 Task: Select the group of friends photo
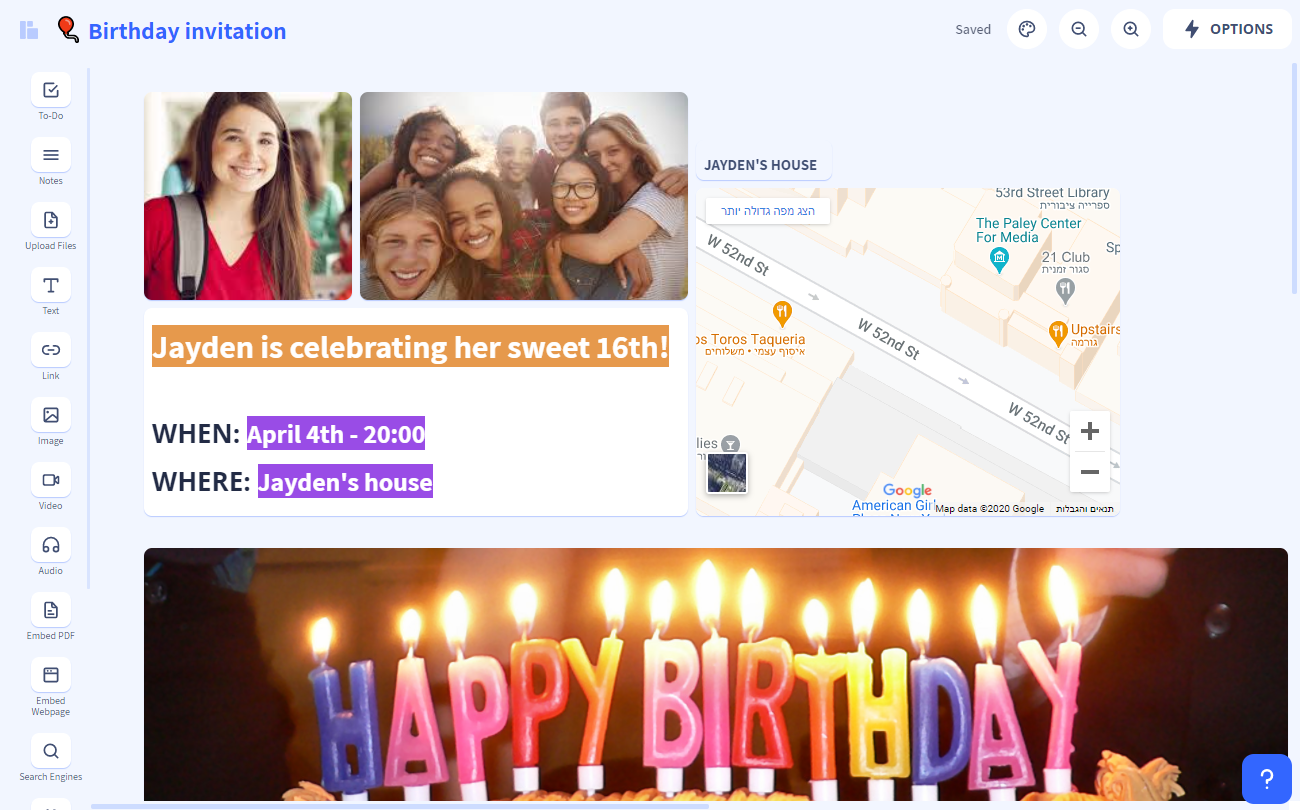(x=524, y=196)
